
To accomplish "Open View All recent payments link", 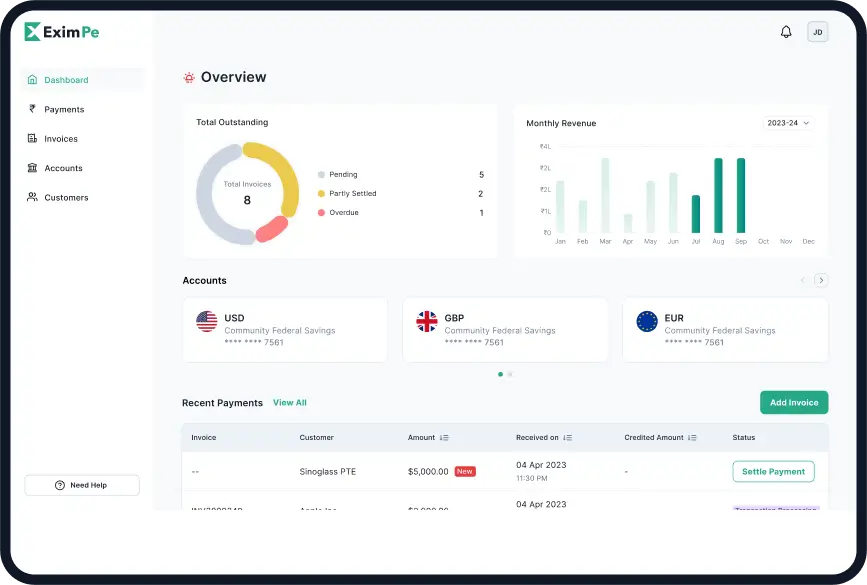I will pos(290,403).
